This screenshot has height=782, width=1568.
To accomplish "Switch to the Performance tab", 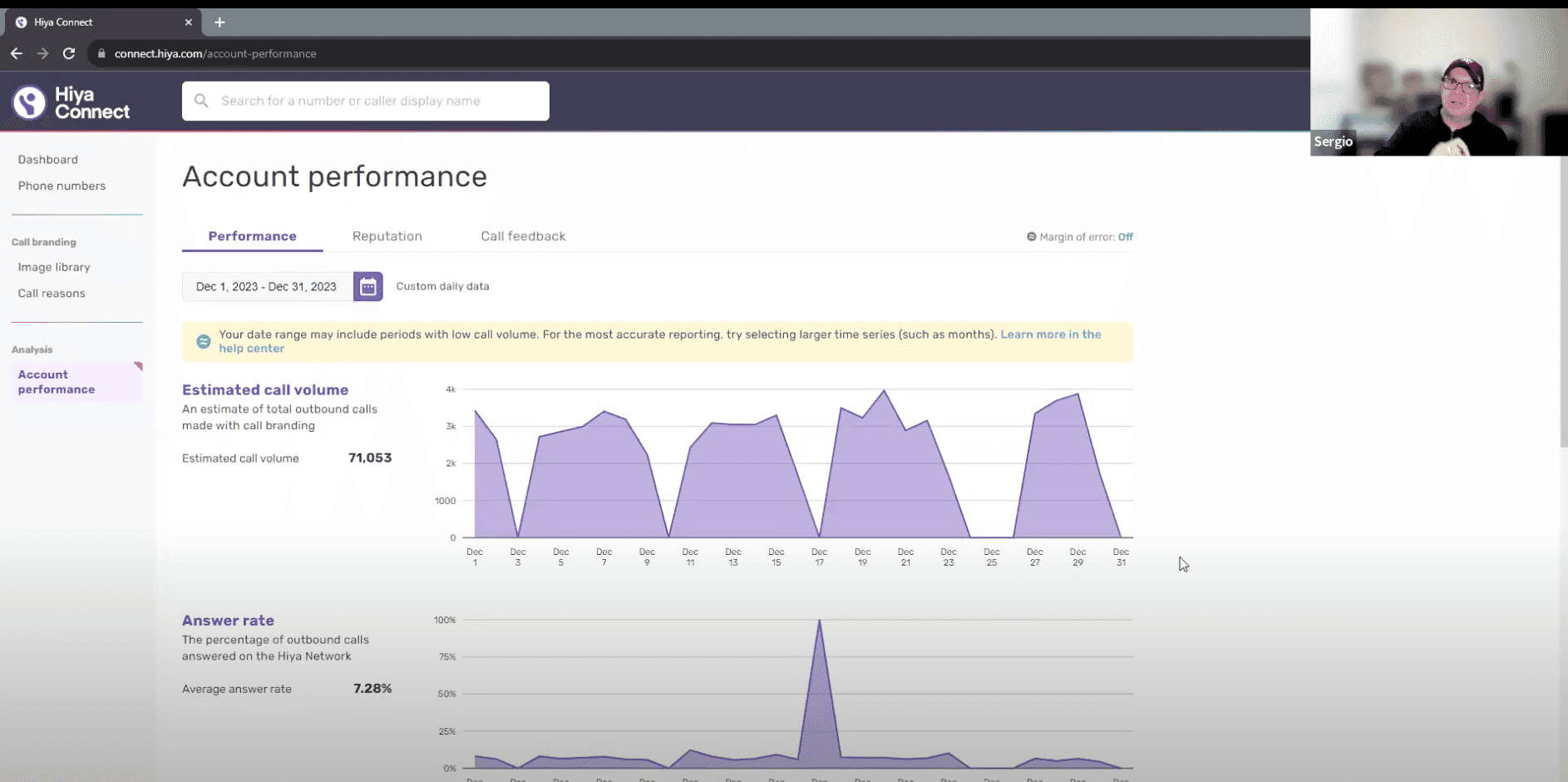I will (252, 236).
